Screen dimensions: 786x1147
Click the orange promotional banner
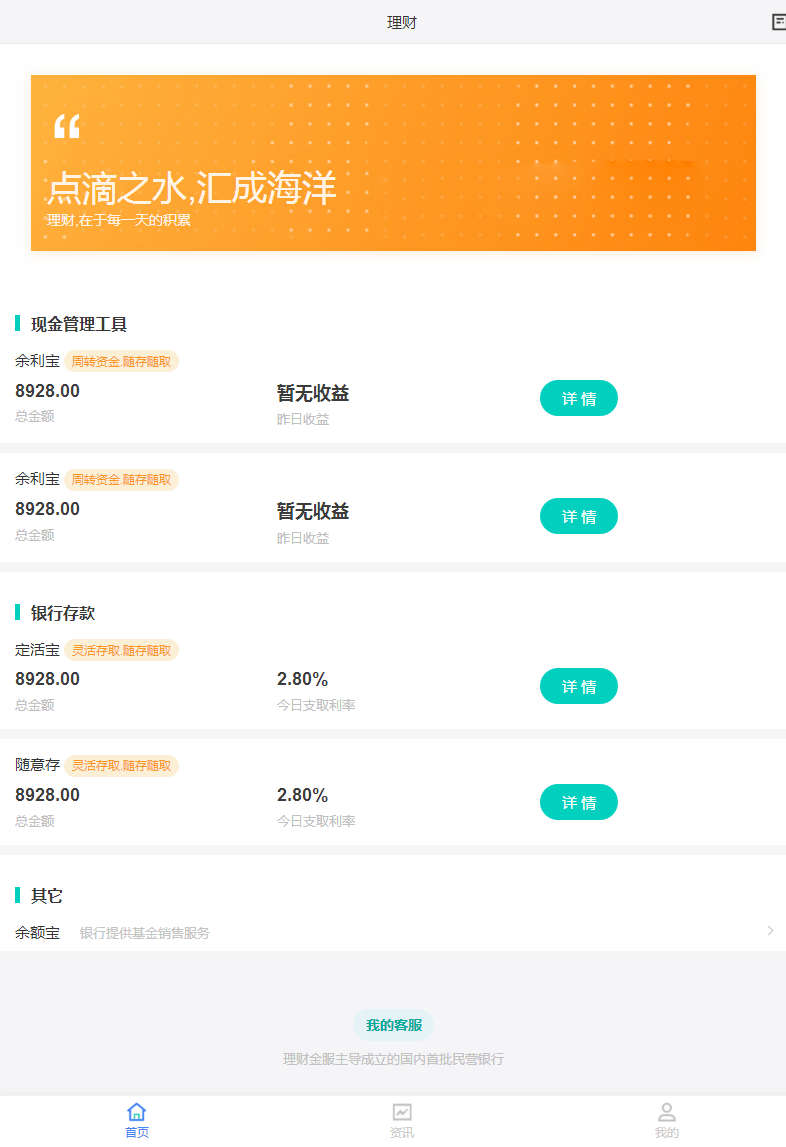click(x=393, y=163)
